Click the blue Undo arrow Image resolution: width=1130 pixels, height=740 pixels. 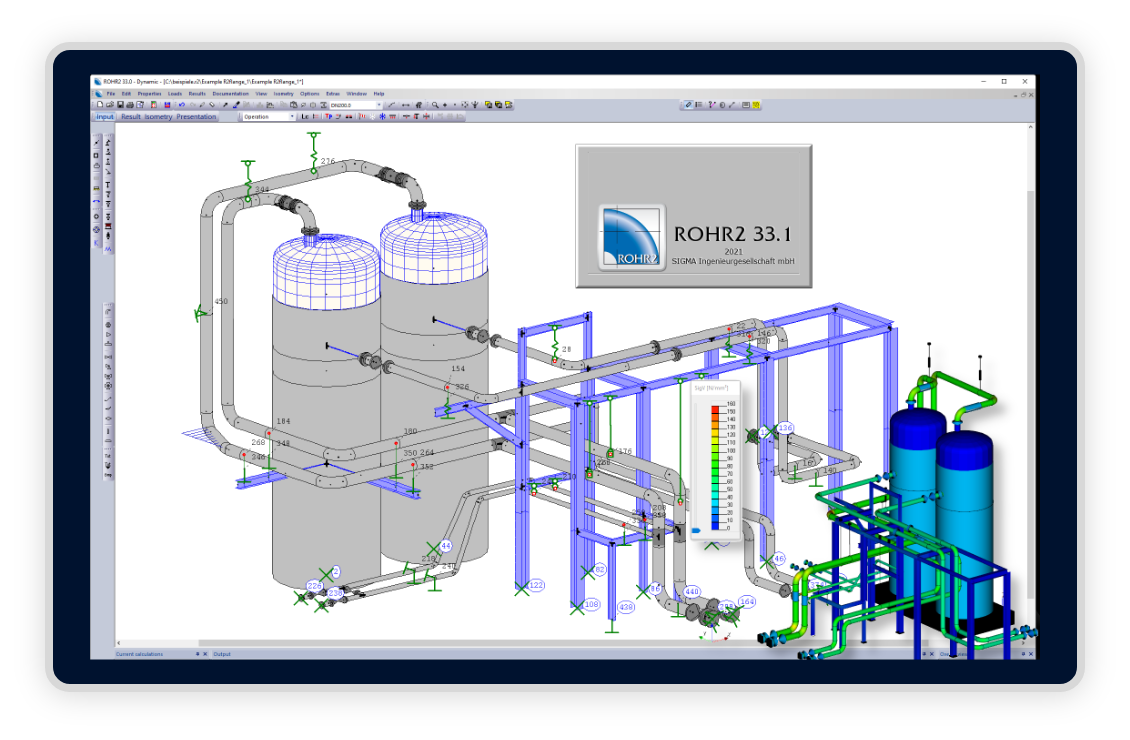(182, 105)
